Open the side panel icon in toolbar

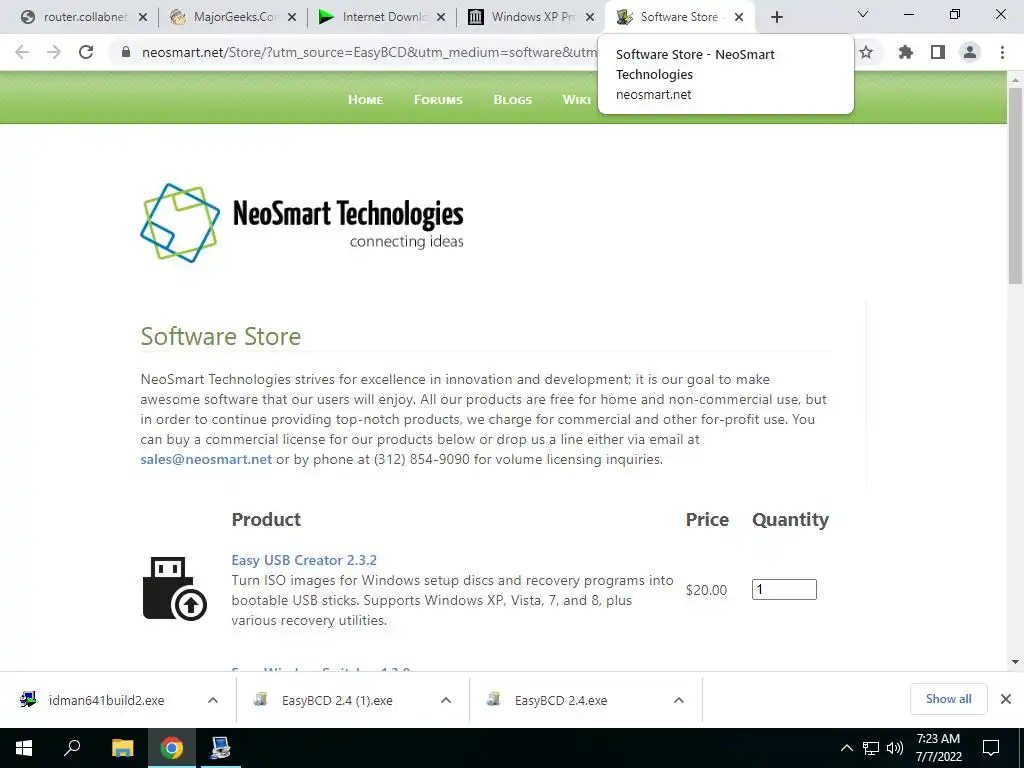point(938,52)
